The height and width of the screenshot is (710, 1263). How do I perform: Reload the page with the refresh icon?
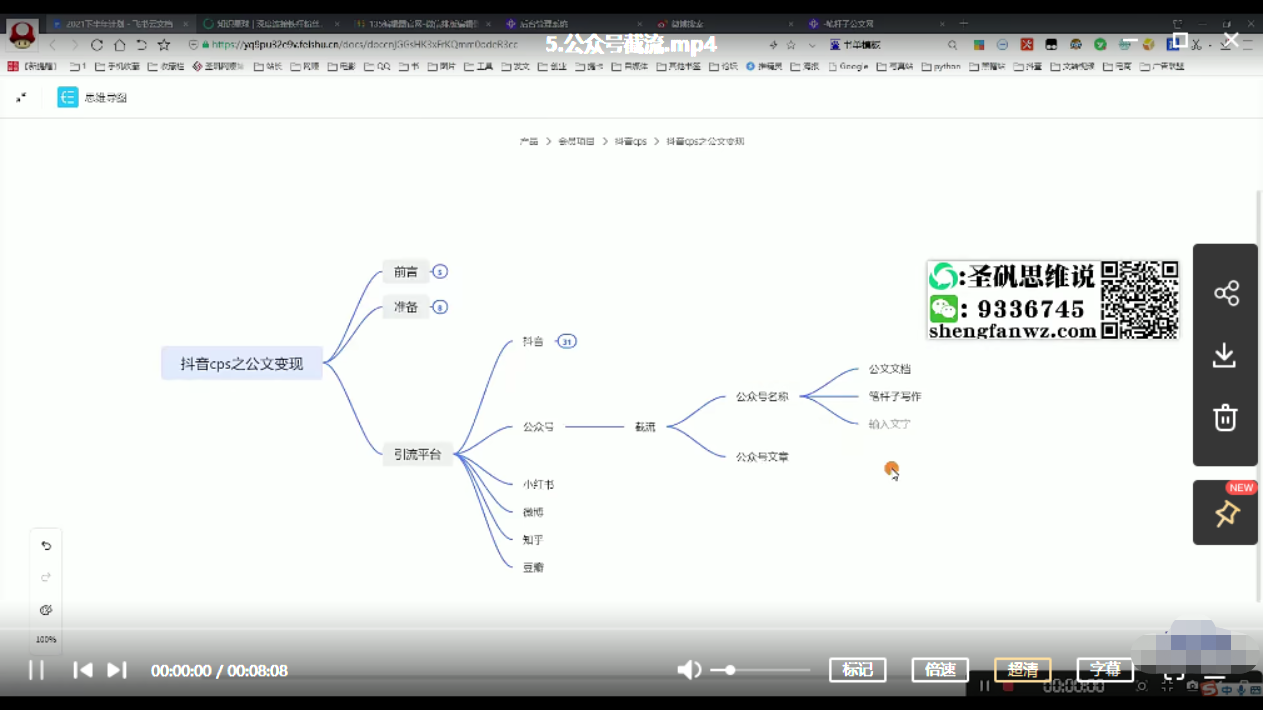point(97,45)
